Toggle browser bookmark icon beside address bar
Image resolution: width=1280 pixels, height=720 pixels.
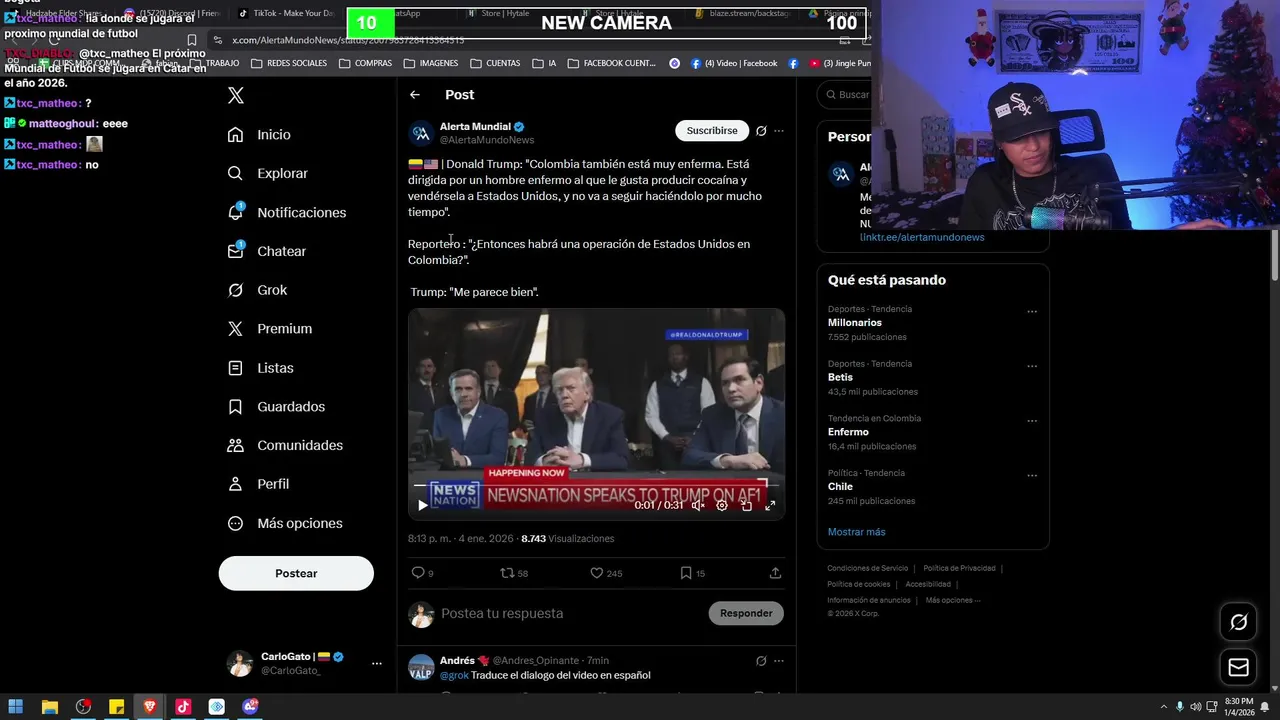coord(192,40)
